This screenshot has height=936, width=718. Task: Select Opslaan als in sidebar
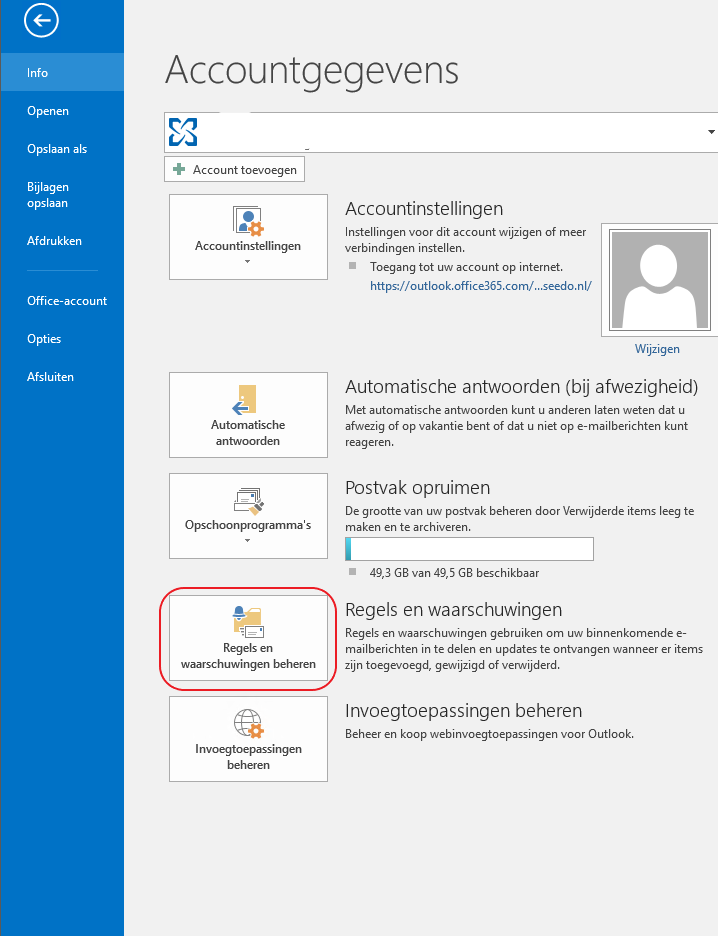click(x=57, y=149)
